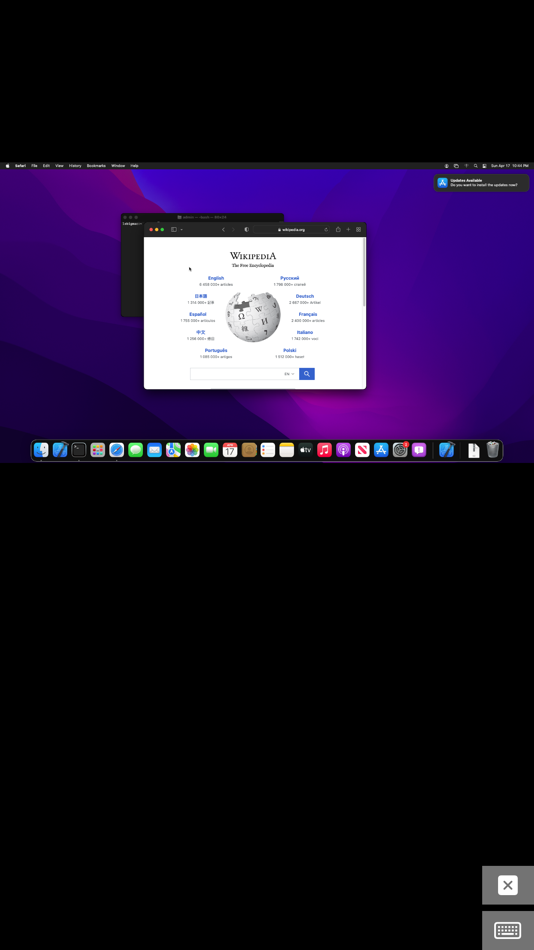Open 中文 Wikipedia link

tap(201, 333)
